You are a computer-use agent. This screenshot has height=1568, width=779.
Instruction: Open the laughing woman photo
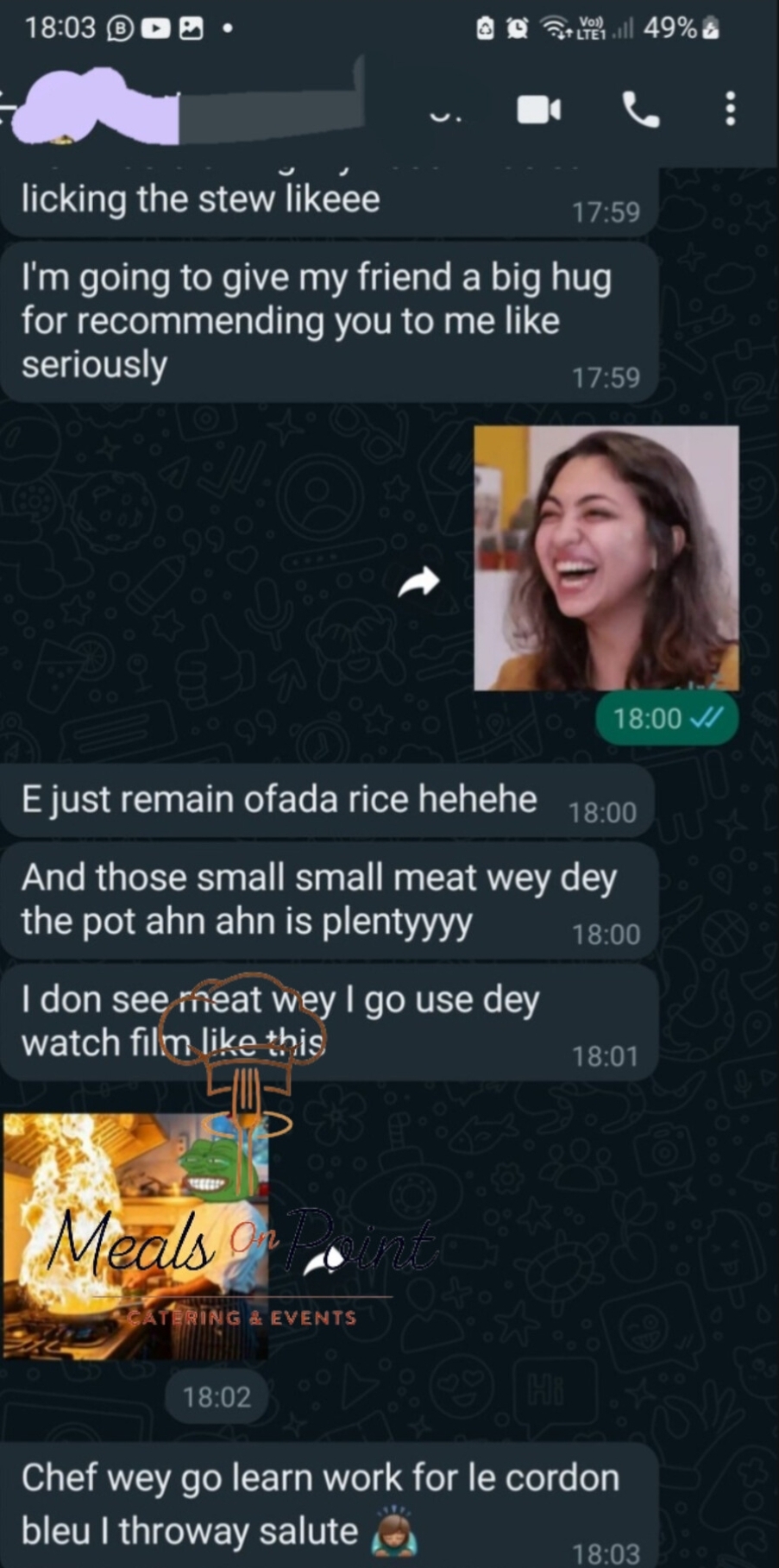pyautogui.click(x=606, y=557)
